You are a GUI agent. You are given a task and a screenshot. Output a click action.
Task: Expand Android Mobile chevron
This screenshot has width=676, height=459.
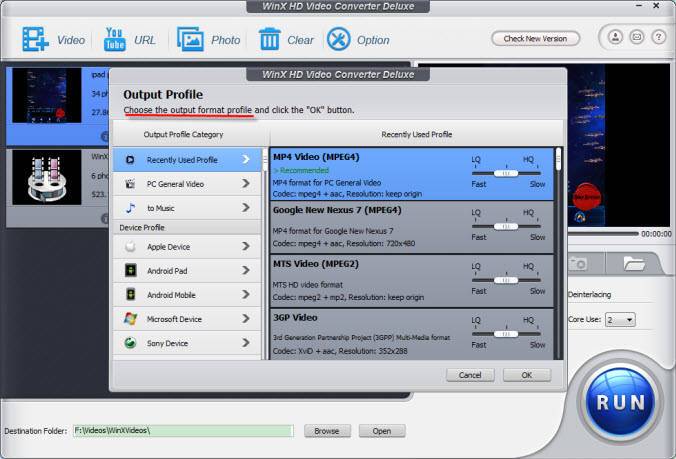click(246, 294)
